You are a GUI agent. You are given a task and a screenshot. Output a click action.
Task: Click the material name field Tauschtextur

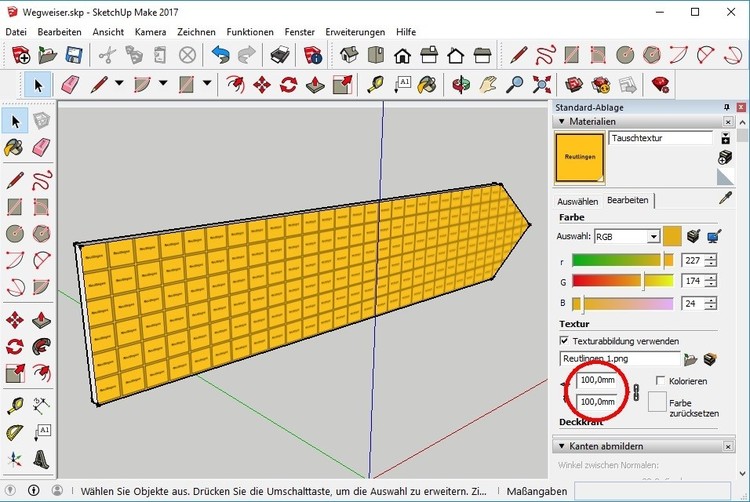(x=661, y=138)
